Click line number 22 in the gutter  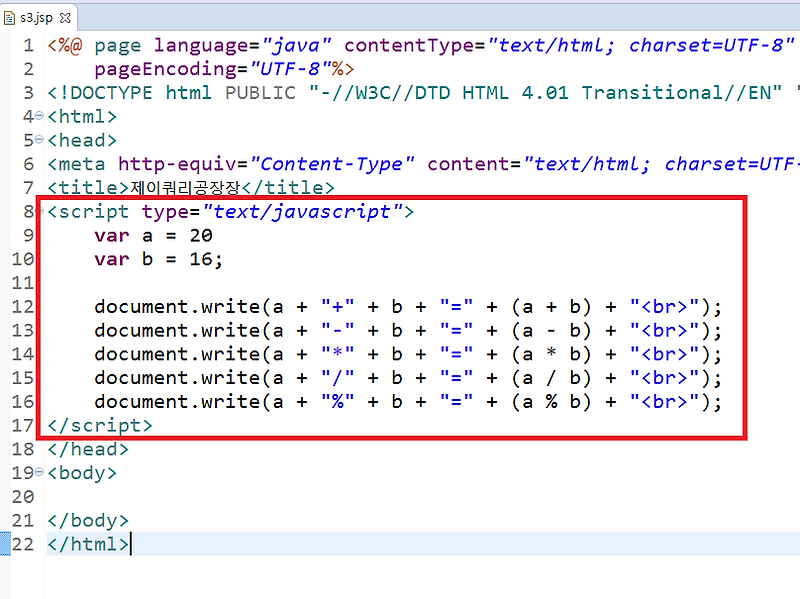click(23, 544)
